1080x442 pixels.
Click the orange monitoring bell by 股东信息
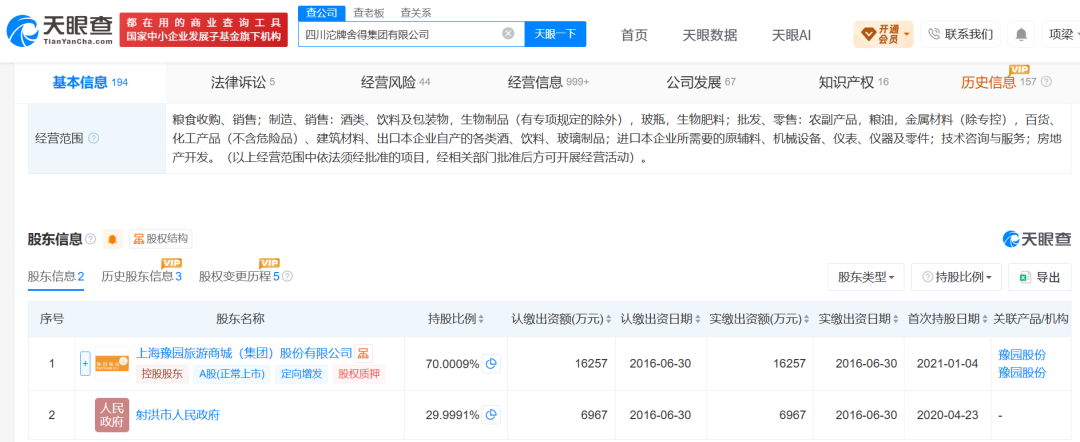tap(113, 239)
